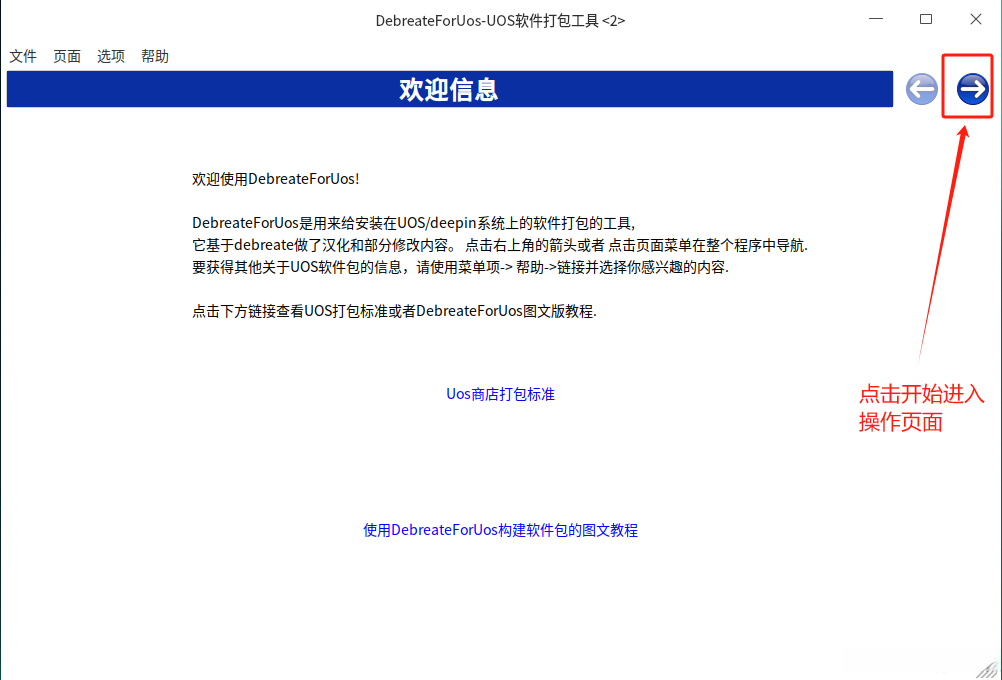The width and height of the screenshot is (1002, 680).
Task: Click the line starting DebreateForUos是用来给安装在UOS
Action: coord(414,223)
